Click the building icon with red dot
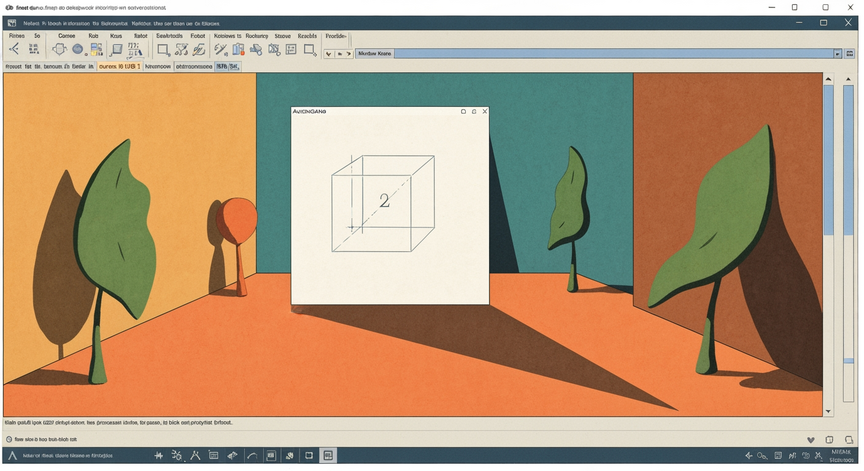 click(x=238, y=50)
